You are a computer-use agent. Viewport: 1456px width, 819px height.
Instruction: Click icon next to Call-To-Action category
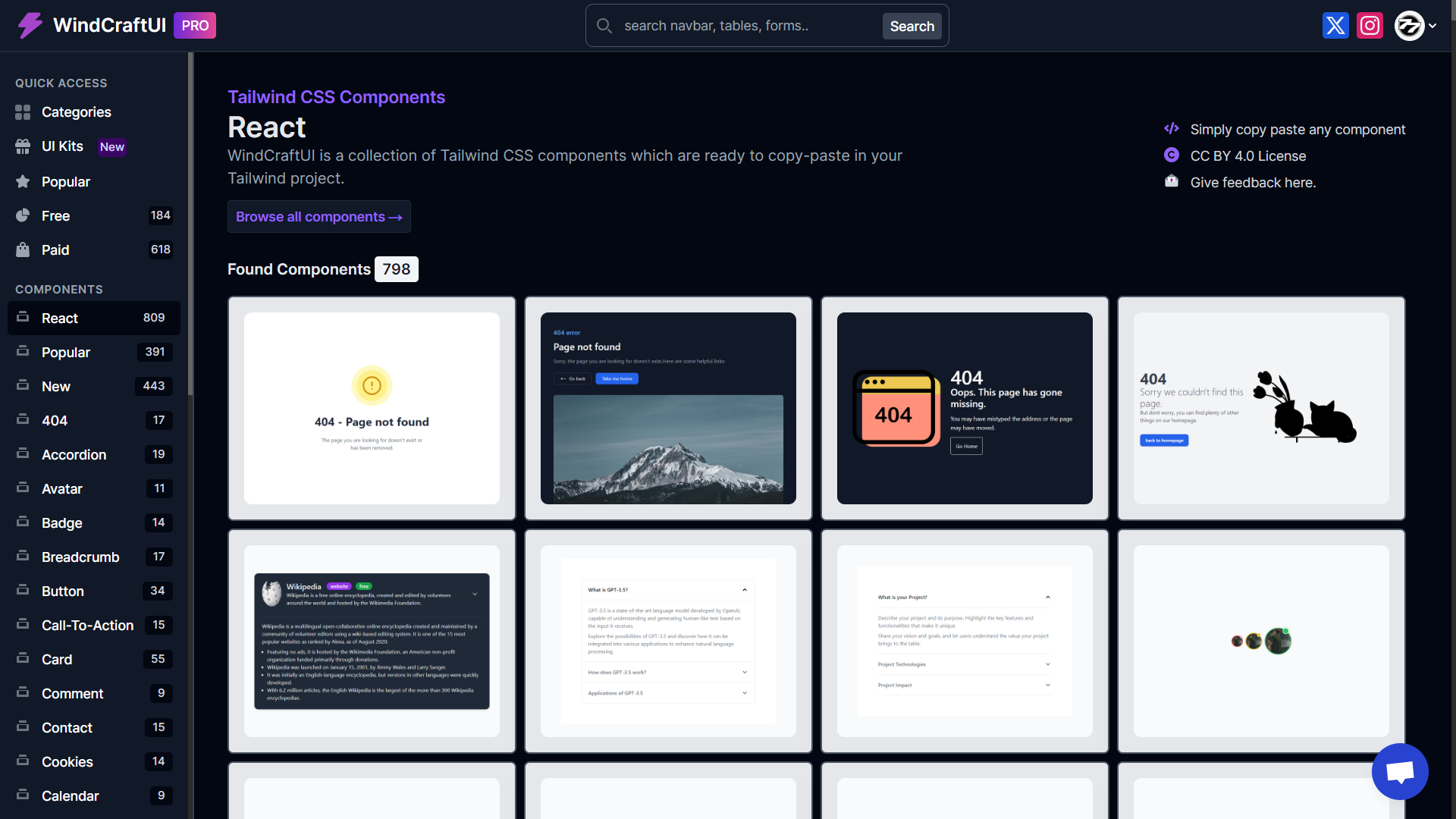(23, 623)
